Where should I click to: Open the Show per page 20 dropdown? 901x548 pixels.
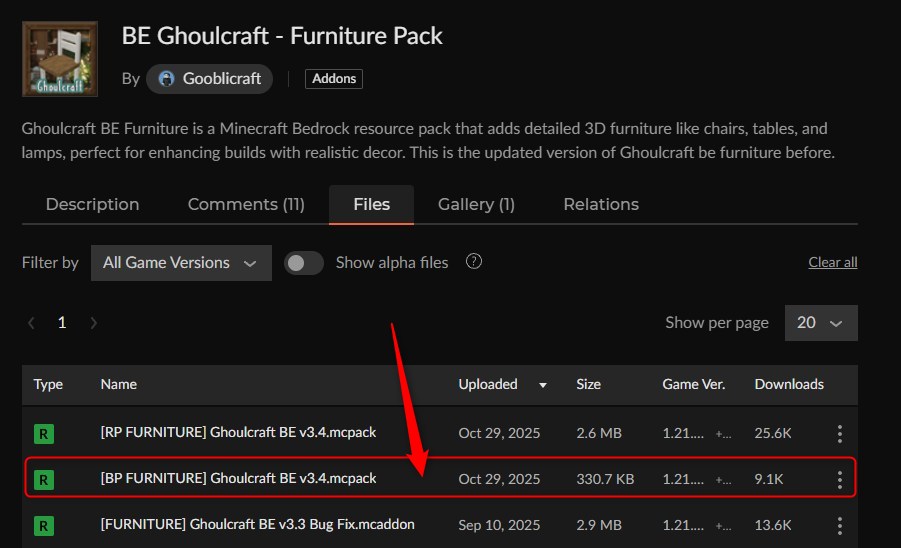(x=821, y=323)
